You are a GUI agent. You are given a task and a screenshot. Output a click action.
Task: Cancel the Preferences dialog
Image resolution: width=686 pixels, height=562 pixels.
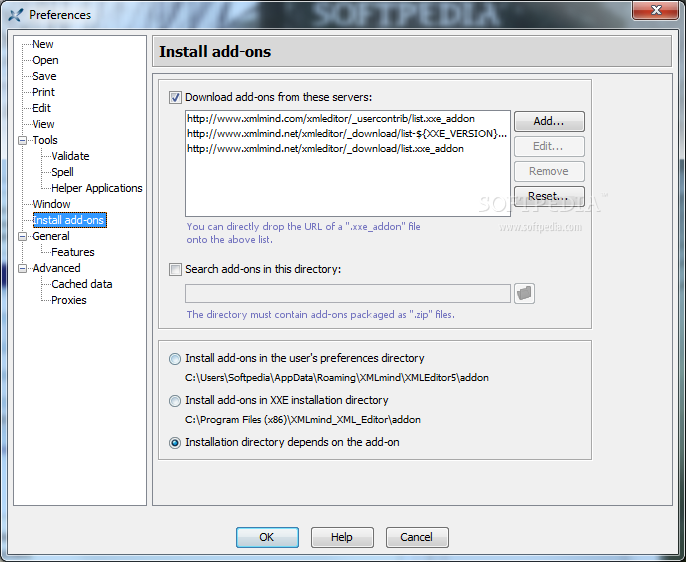tap(417, 537)
